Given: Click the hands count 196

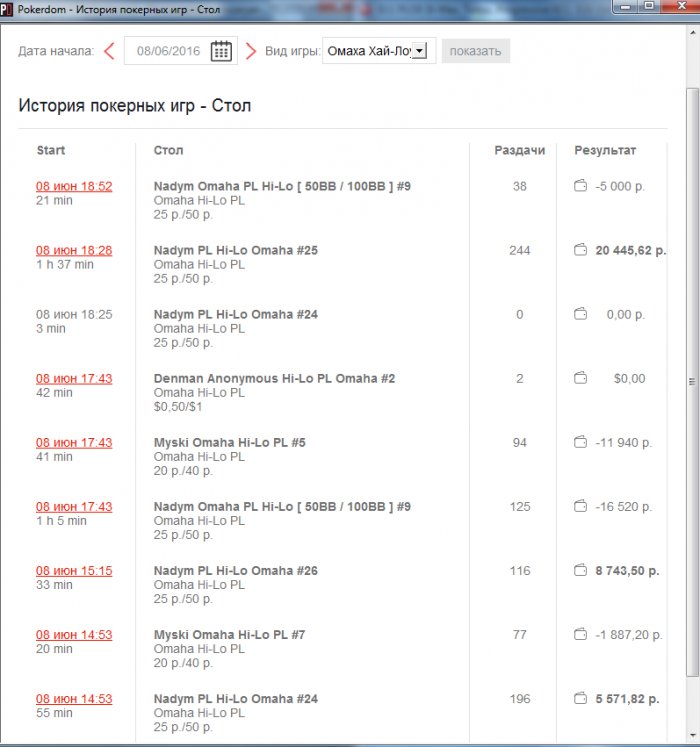Looking at the screenshot, I should (519, 699).
